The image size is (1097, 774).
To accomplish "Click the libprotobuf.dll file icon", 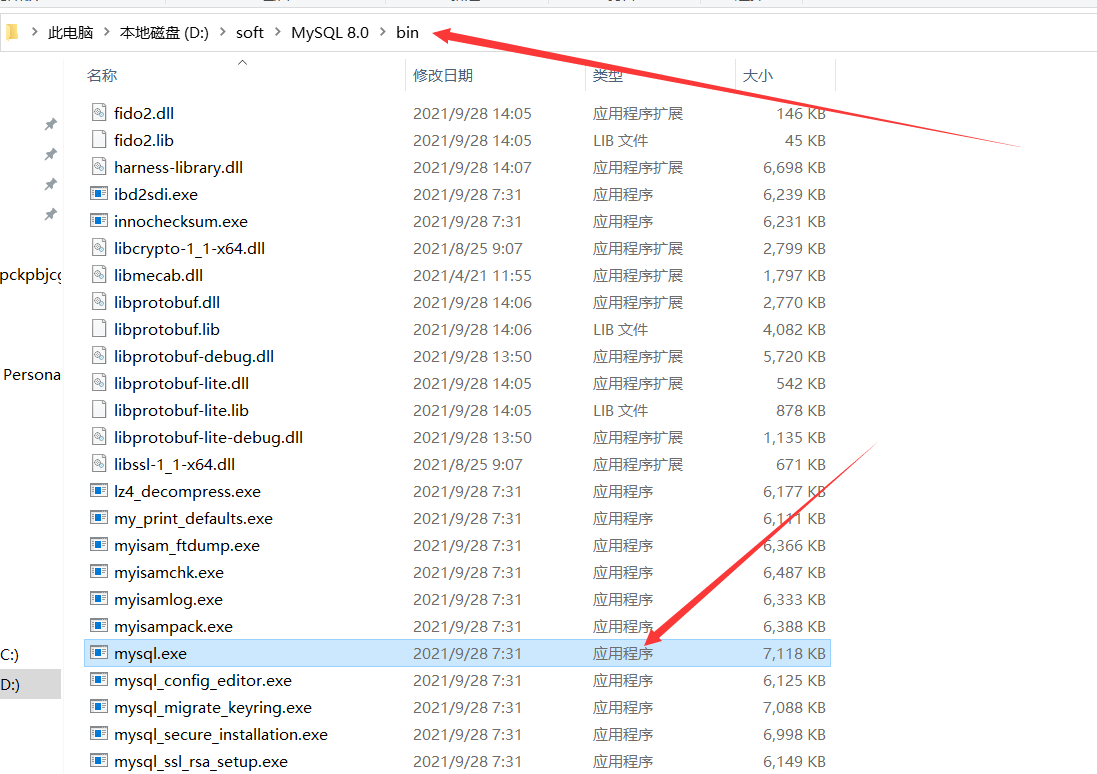I will pyautogui.click(x=99, y=302).
